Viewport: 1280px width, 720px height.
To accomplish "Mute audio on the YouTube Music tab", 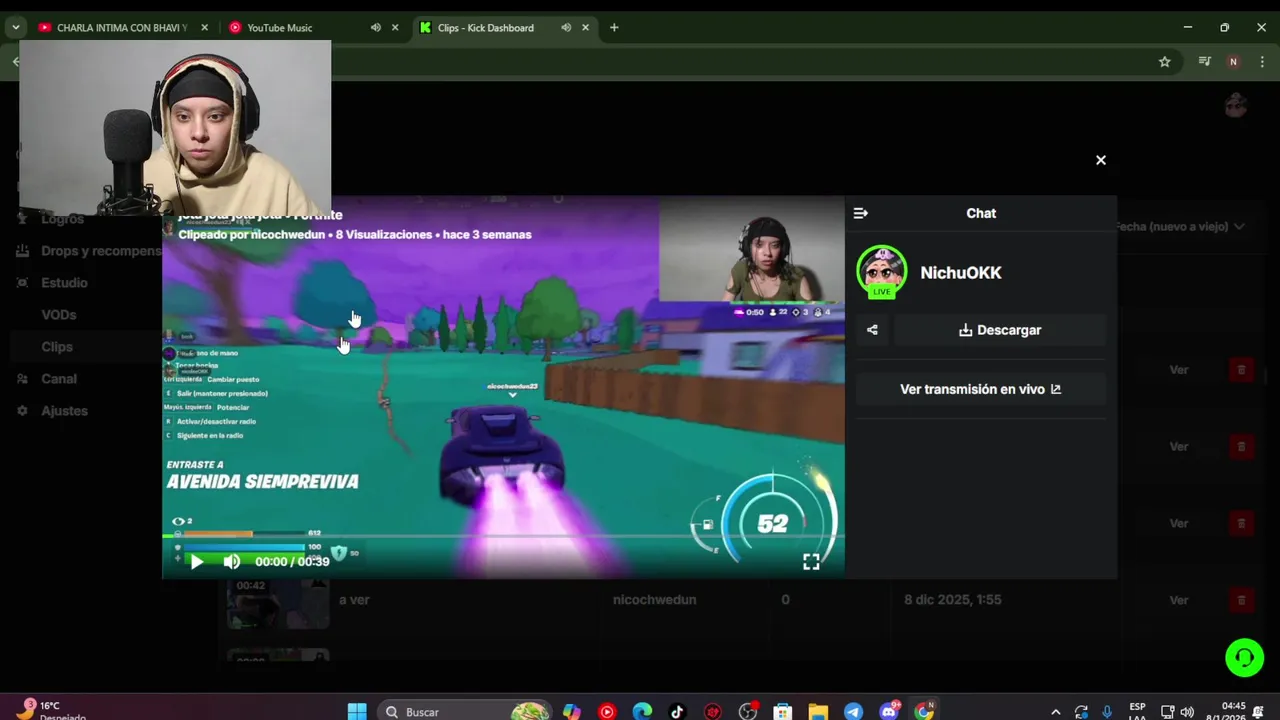I will (376, 28).
